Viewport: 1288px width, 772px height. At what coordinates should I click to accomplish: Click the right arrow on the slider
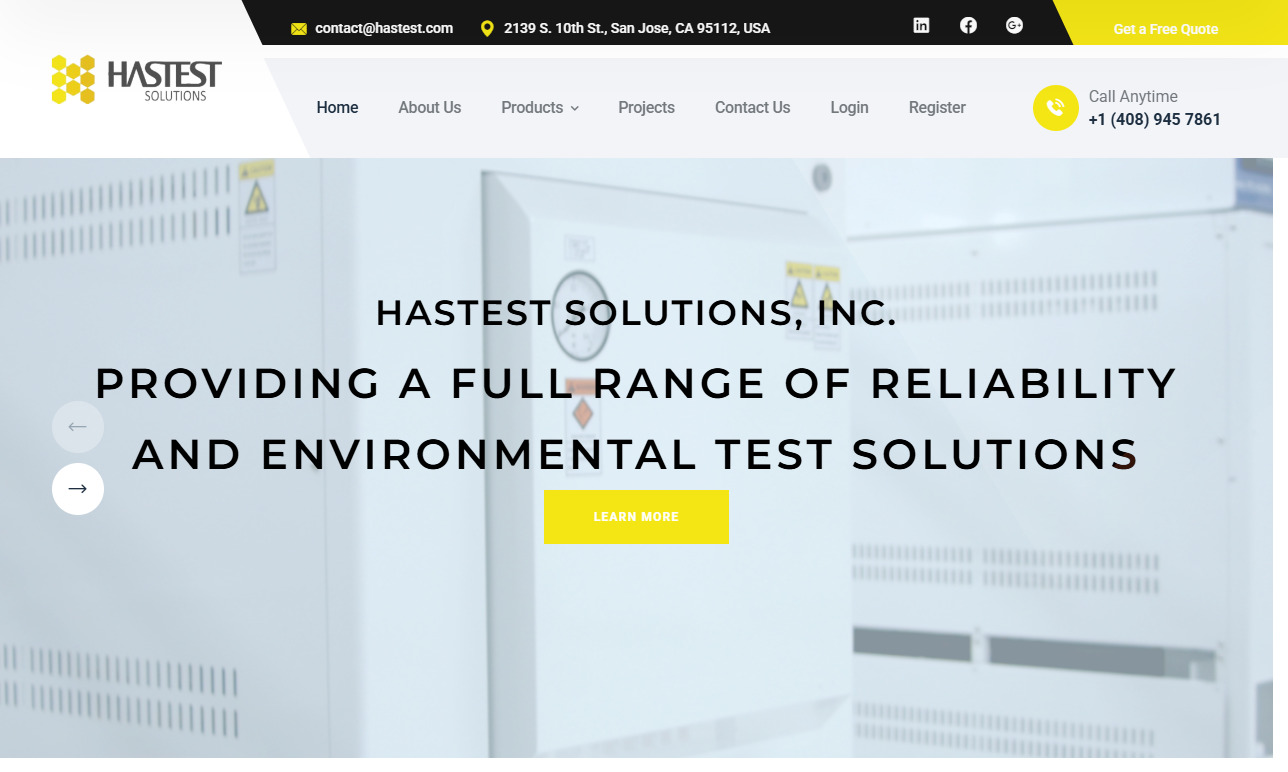(x=77, y=489)
